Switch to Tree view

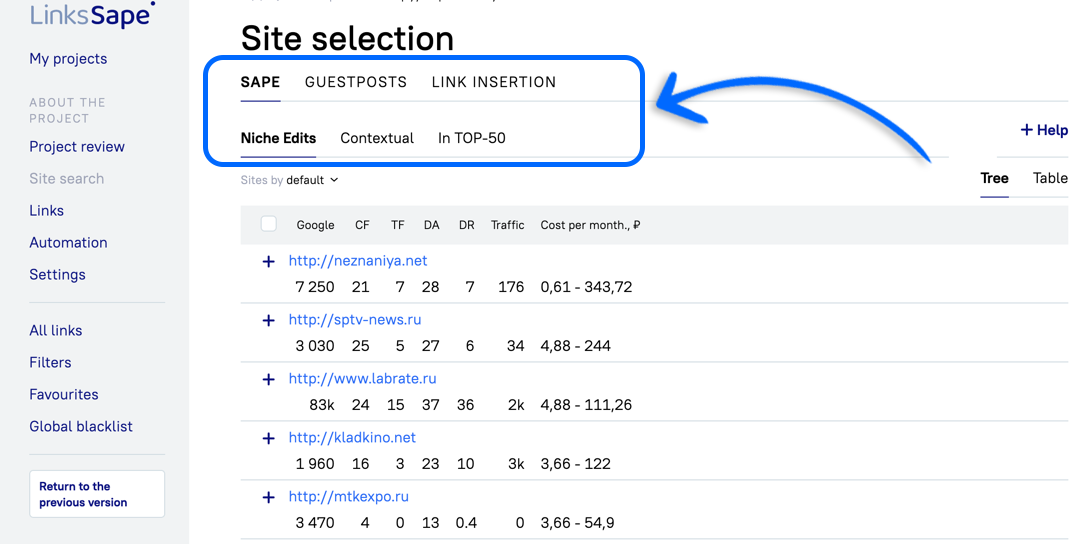[x=994, y=178]
